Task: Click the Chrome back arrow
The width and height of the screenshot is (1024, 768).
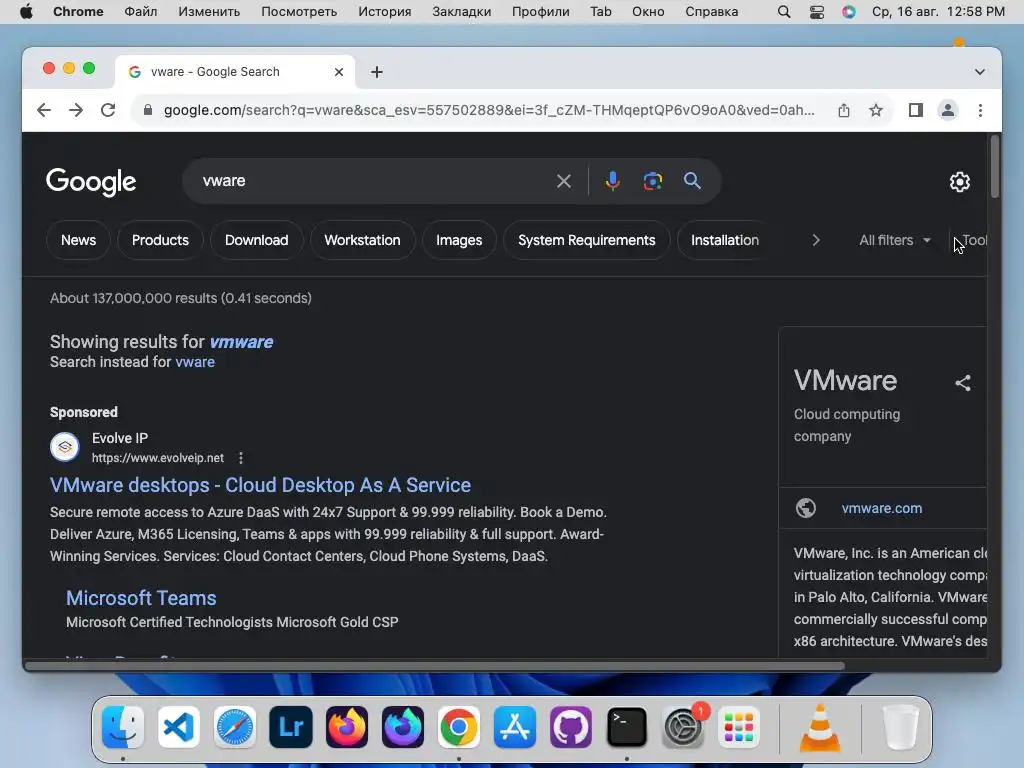Action: point(44,110)
